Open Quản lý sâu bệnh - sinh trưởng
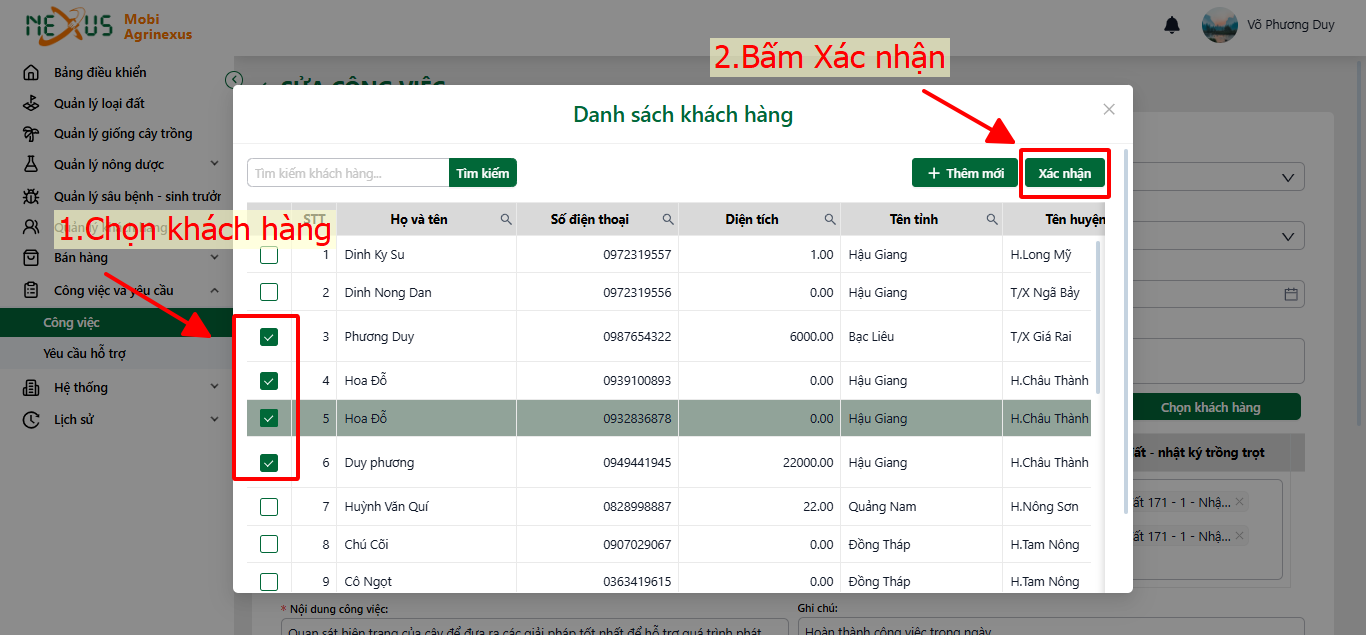 point(138,196)
